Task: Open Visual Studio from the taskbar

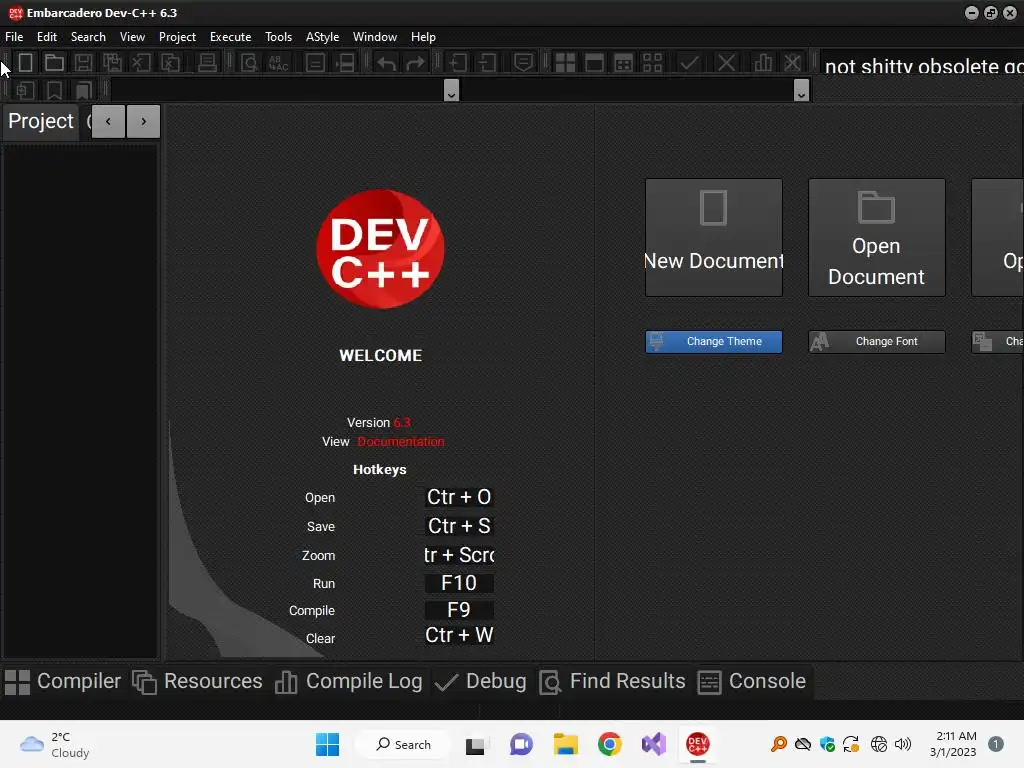Action: tap(654, 744)
